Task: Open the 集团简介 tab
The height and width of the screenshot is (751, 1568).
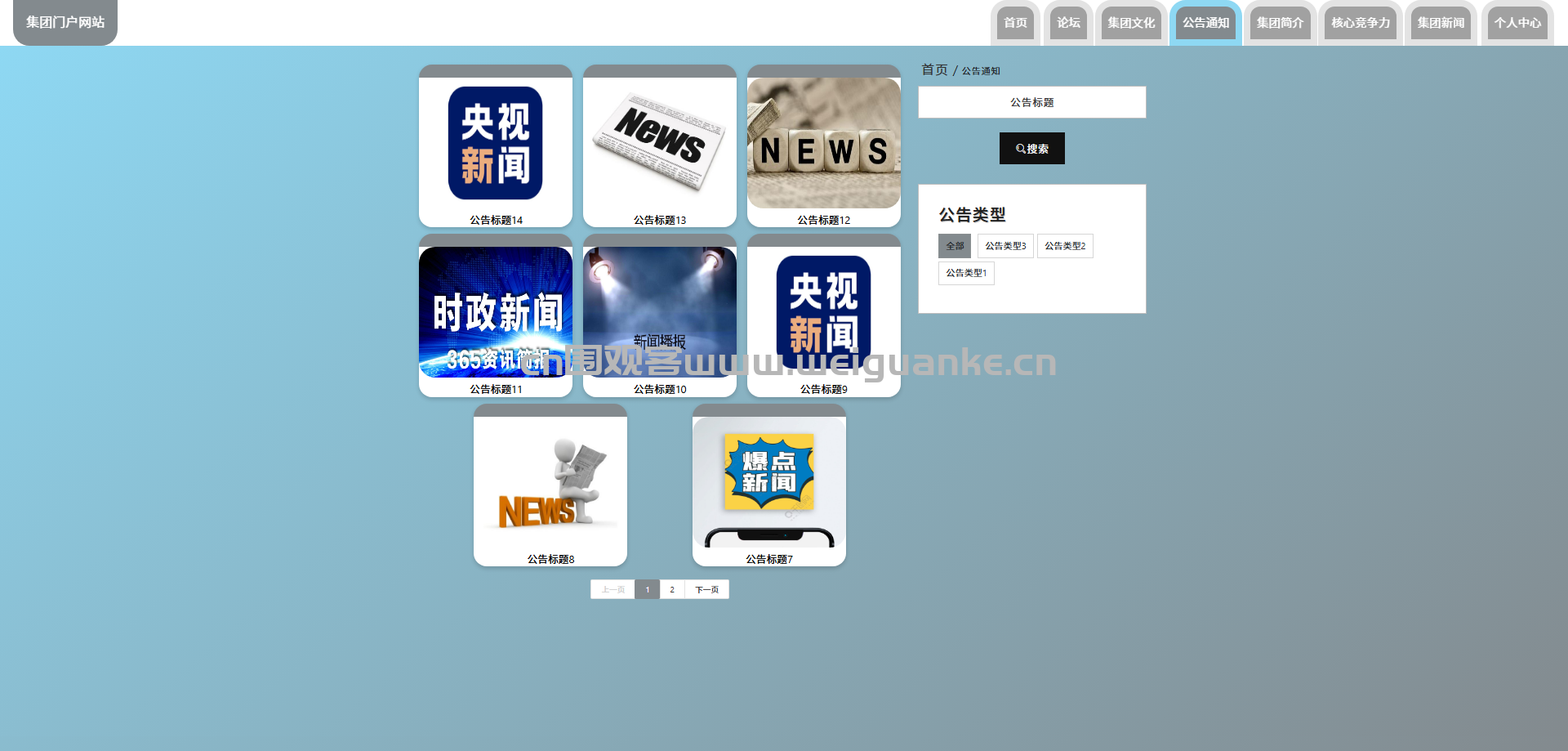Action: [x=1280, y=23]
